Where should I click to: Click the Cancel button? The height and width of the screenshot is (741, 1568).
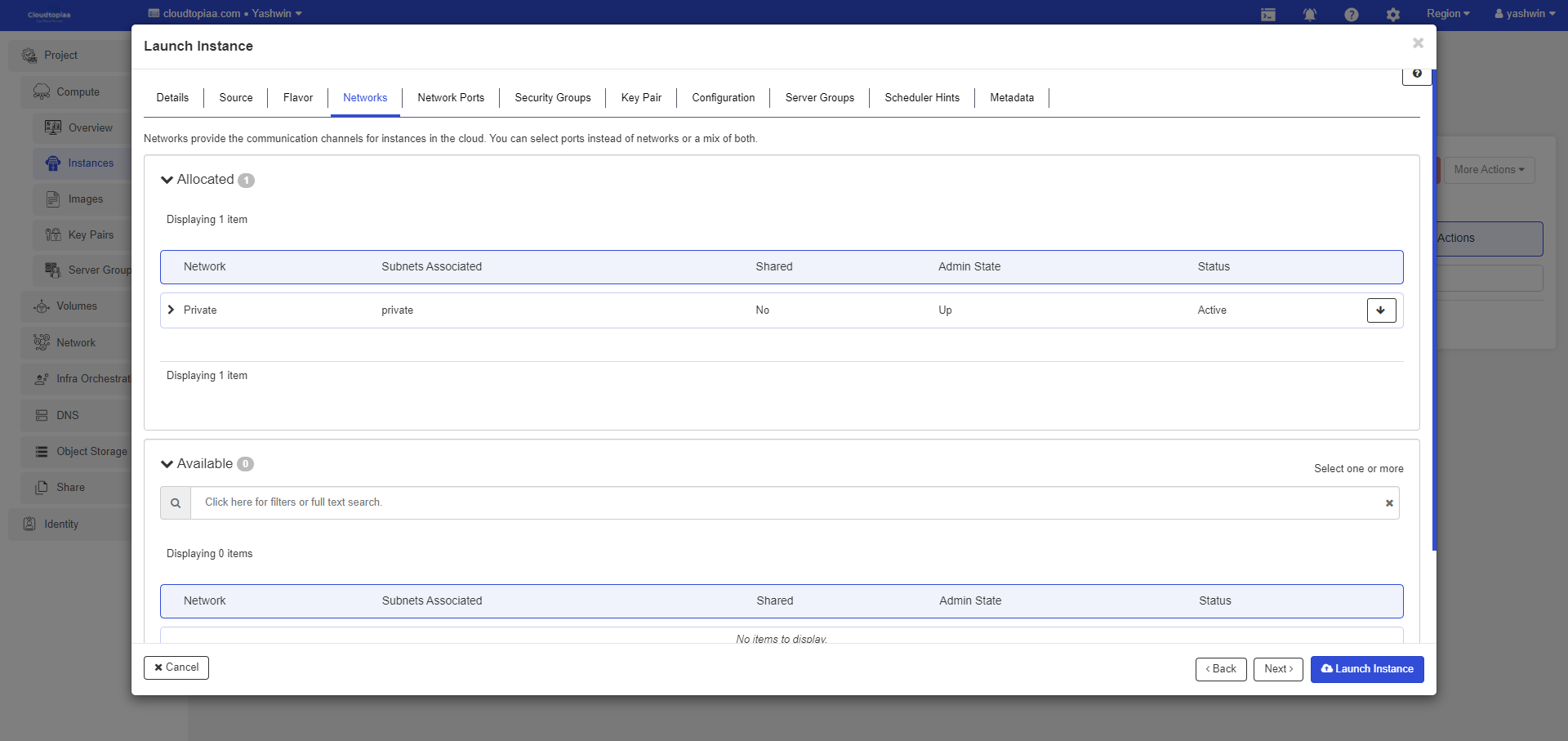coord(176,667)
